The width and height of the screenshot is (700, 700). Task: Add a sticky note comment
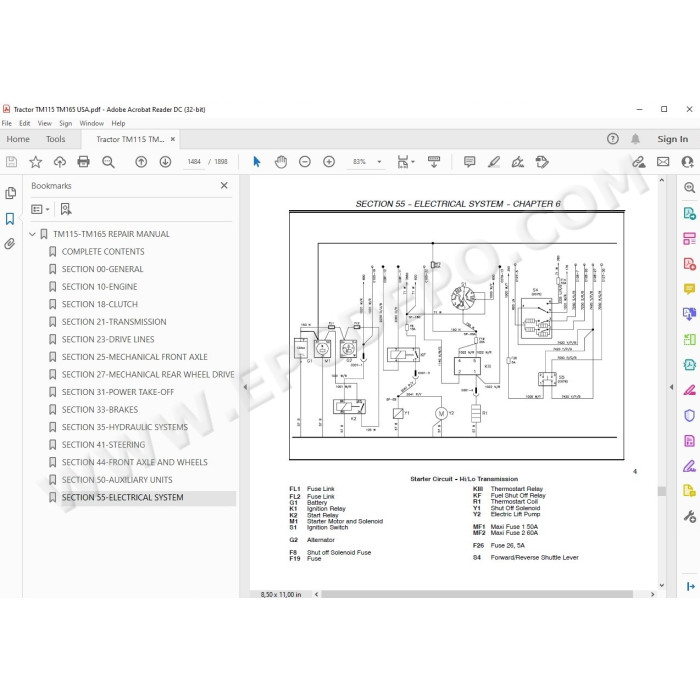(469, 162)
